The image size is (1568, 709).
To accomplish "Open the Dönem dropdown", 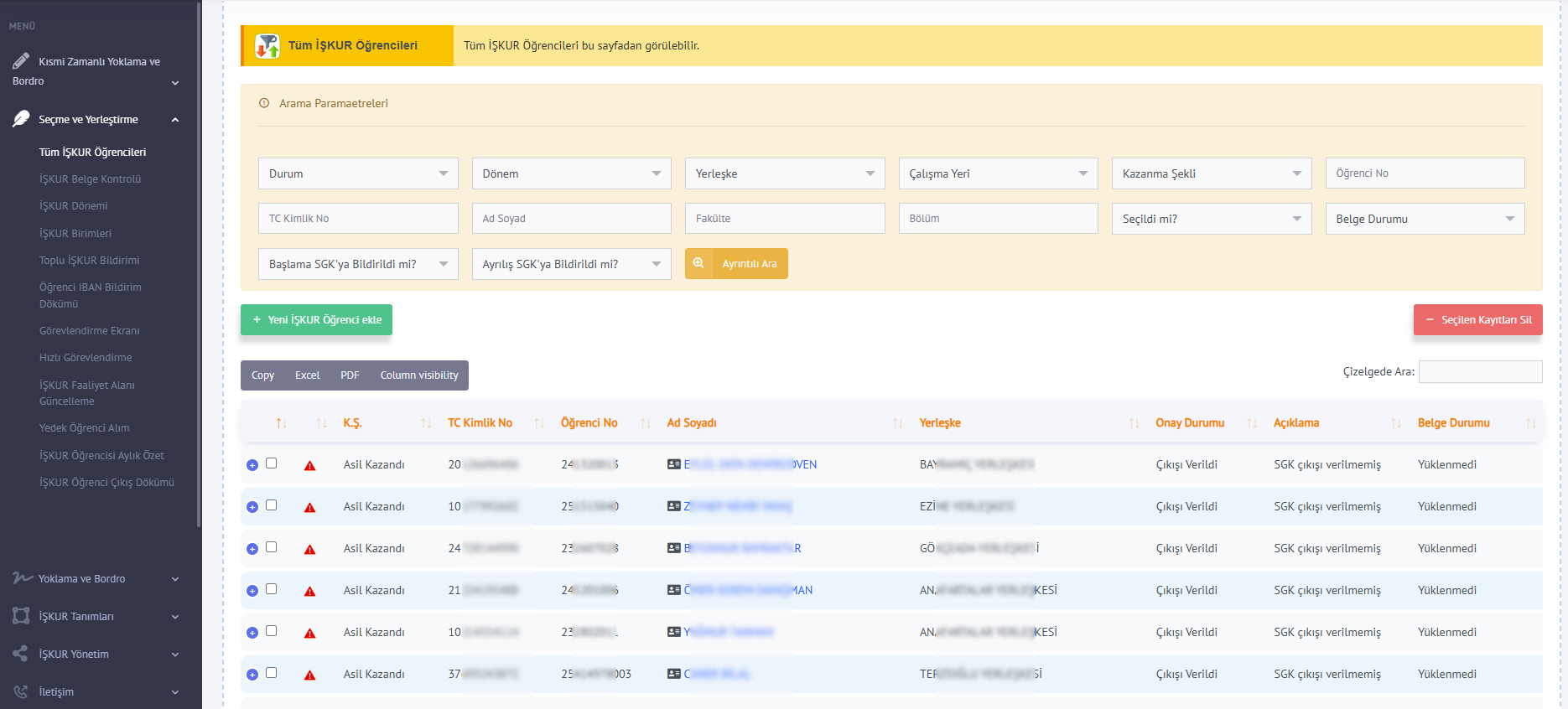I will [572, 173].
